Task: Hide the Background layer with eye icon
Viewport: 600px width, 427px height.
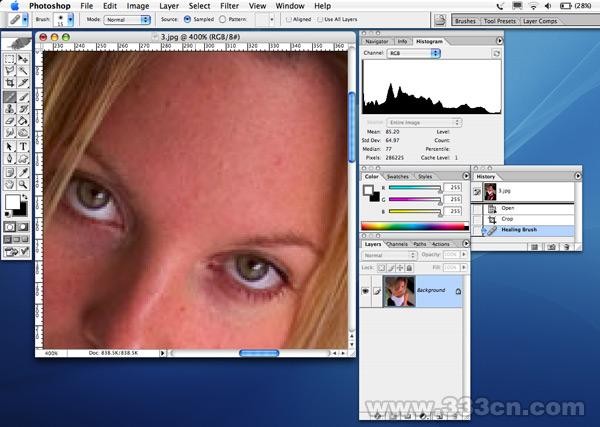Action: pos(367,290)
